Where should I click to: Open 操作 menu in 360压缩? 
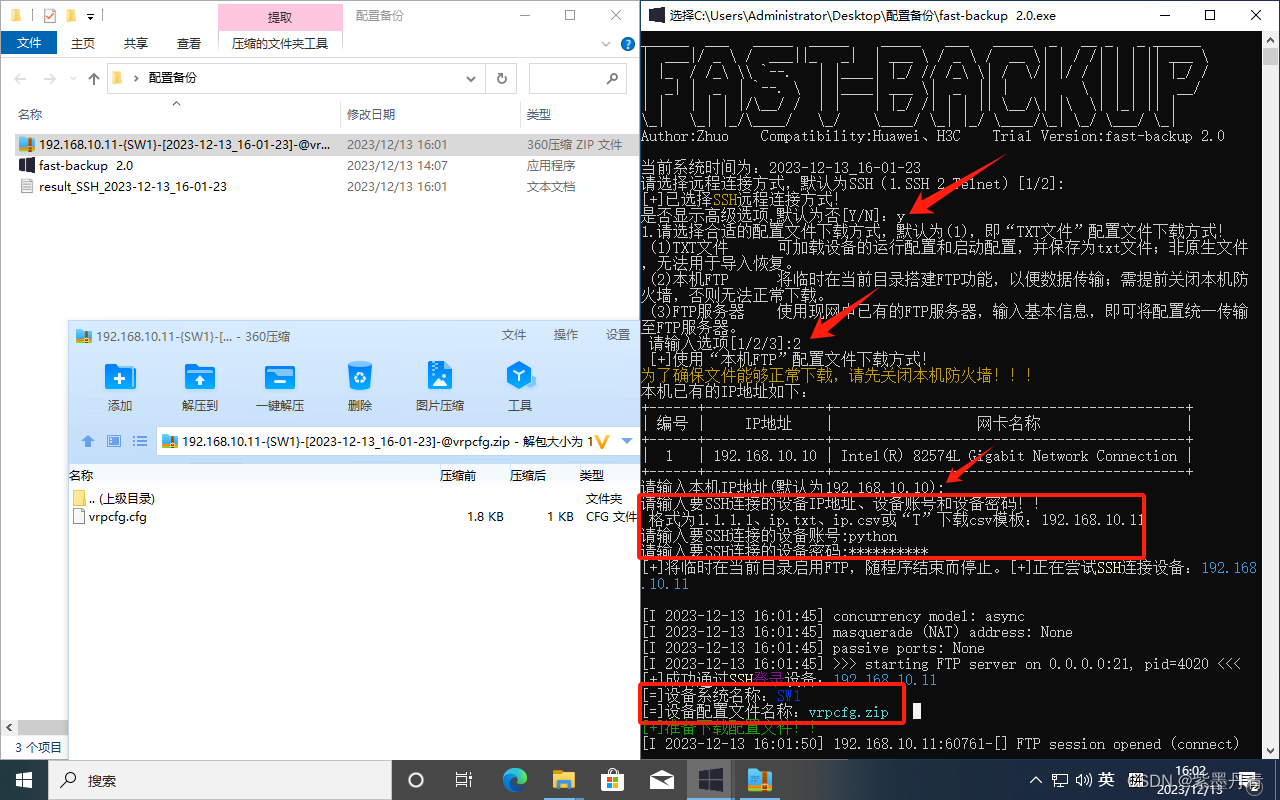tap(566, 335)
